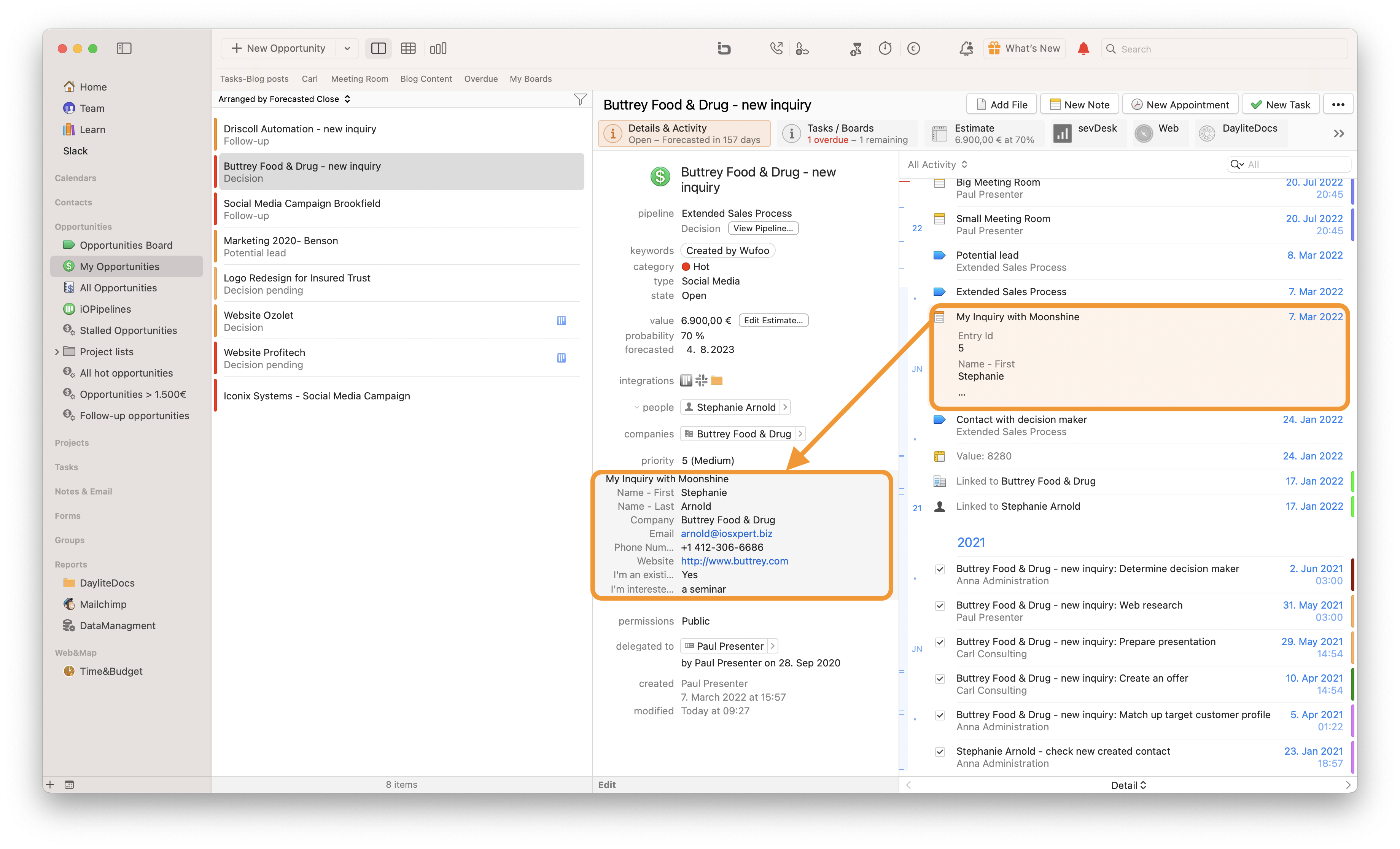Switch to board columns view icon

(438, 48)
